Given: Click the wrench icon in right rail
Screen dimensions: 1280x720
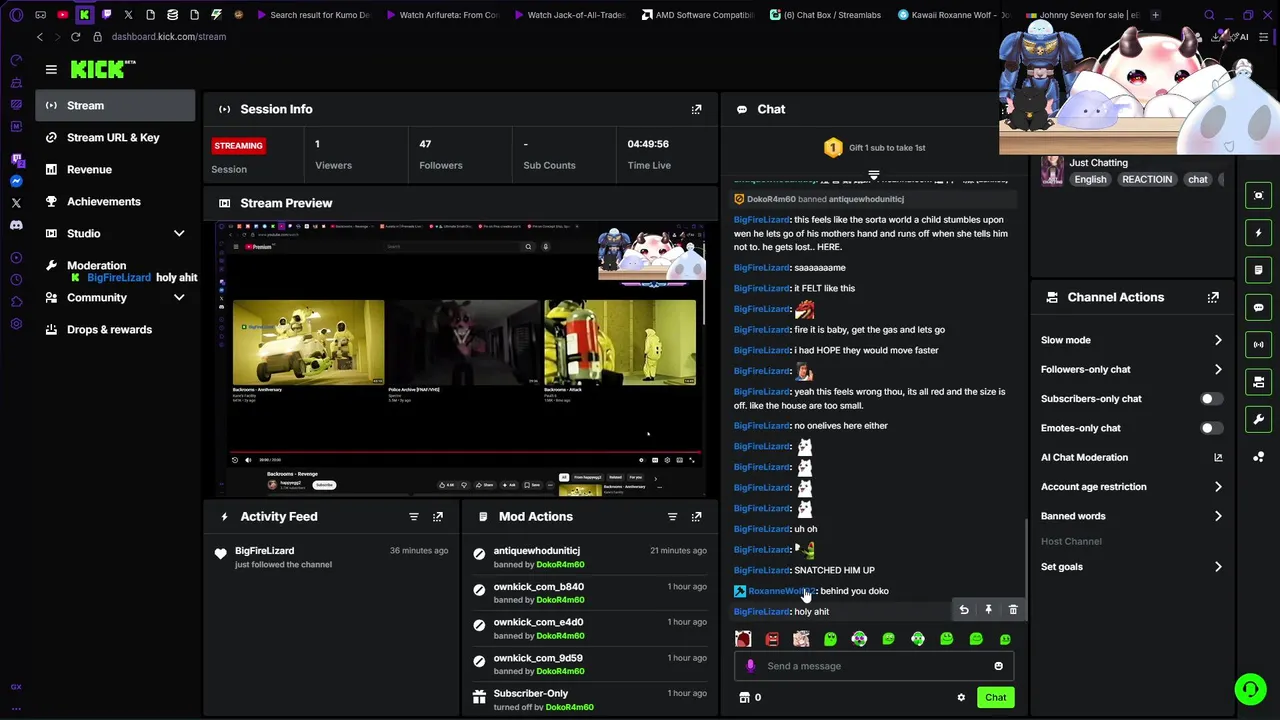Looking at the screenshot, I should [x=1259, y=419].
